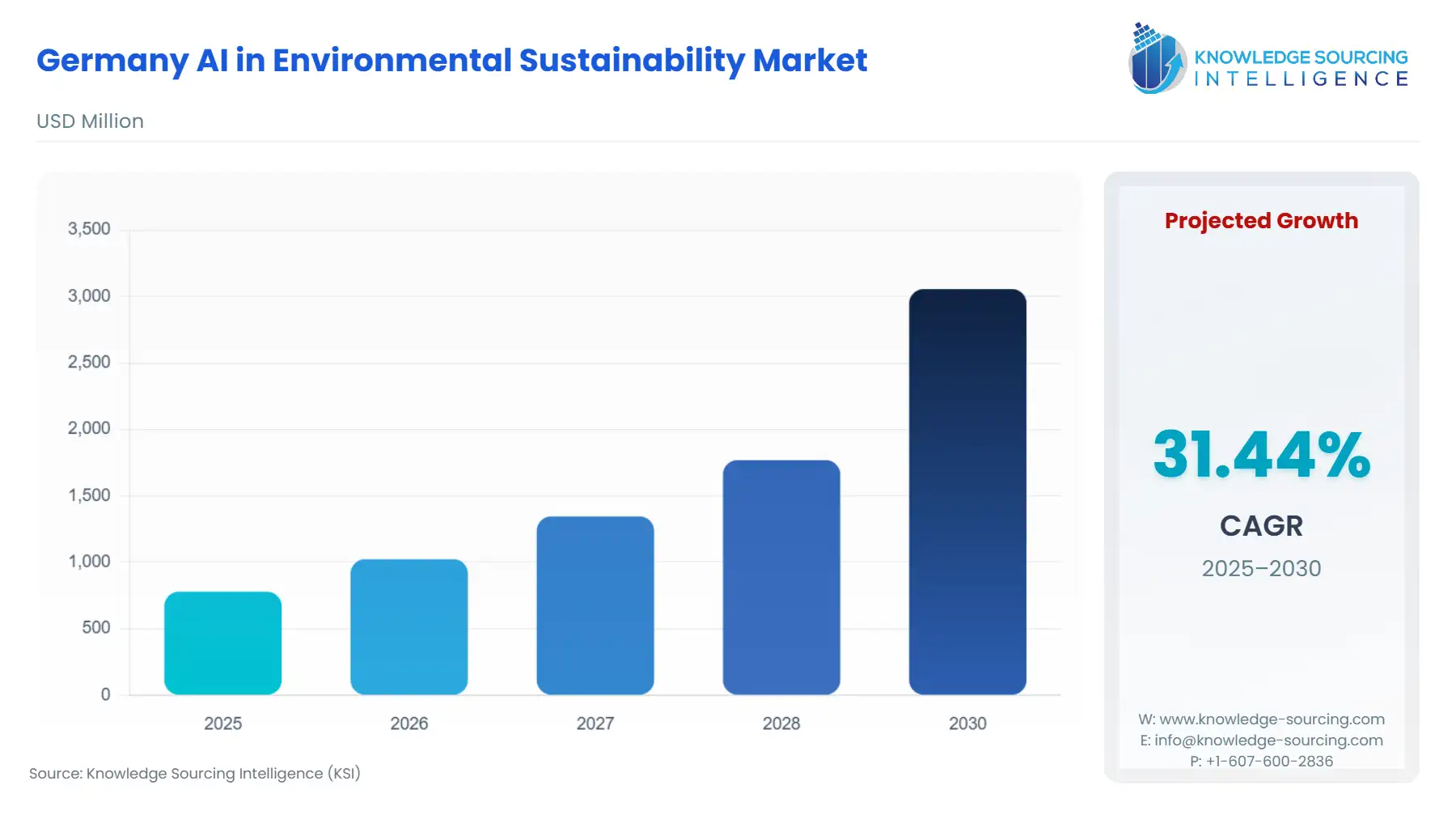The width and height of the screenshot is (1456, 819).
Task: Click the Knowledge Sourcing Intelligence logo
Action: [x=1268, y=59]
